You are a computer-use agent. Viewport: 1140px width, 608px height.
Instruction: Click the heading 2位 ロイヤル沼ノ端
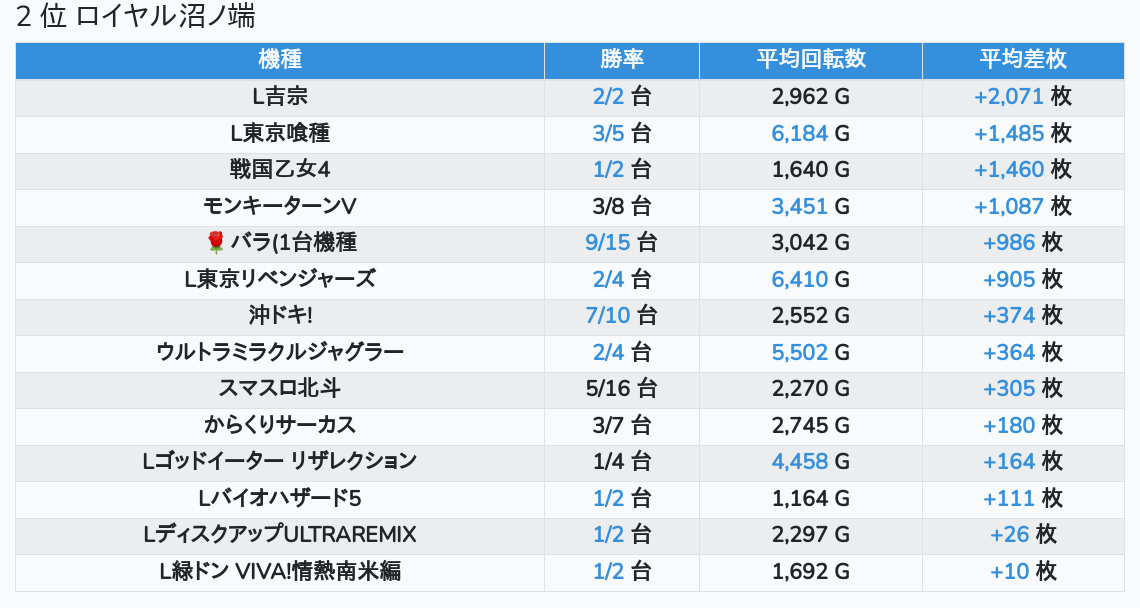coord(136,17)
